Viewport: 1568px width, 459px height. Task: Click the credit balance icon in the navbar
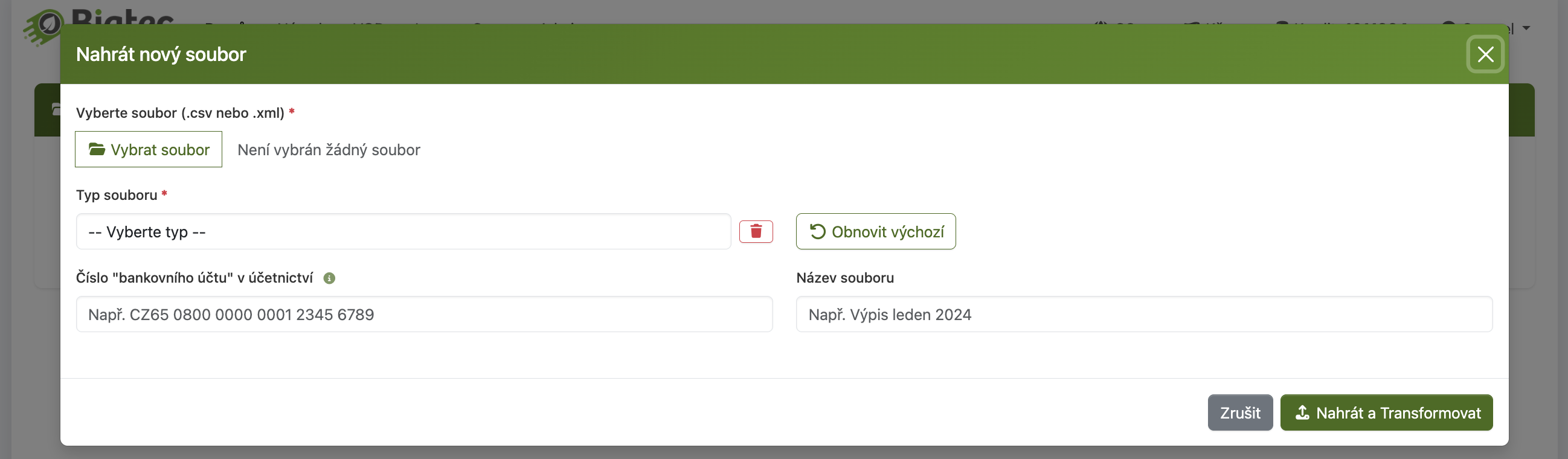click(x=1283, y=25)
